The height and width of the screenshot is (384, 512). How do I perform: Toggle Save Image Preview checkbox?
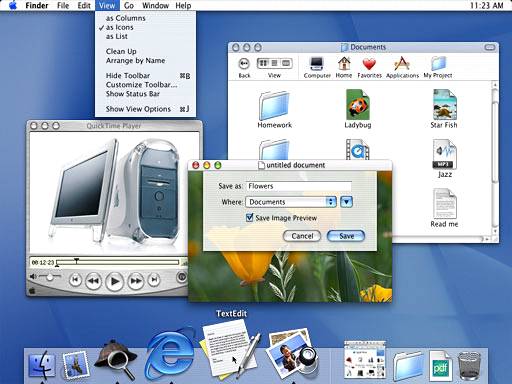(x=249, y=218)
